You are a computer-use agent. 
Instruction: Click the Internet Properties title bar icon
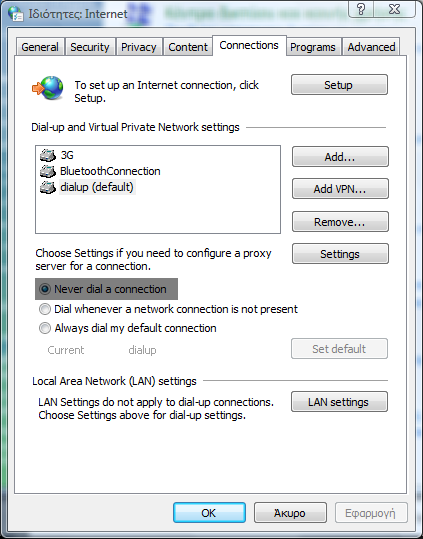(x=15, y=14)
